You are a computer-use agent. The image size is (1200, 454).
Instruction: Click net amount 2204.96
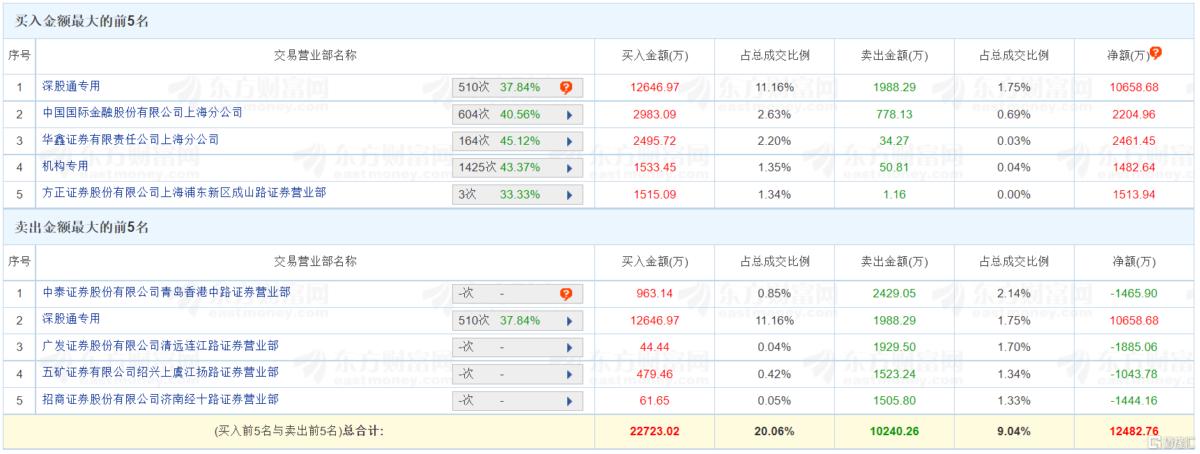pos(1133,115)
